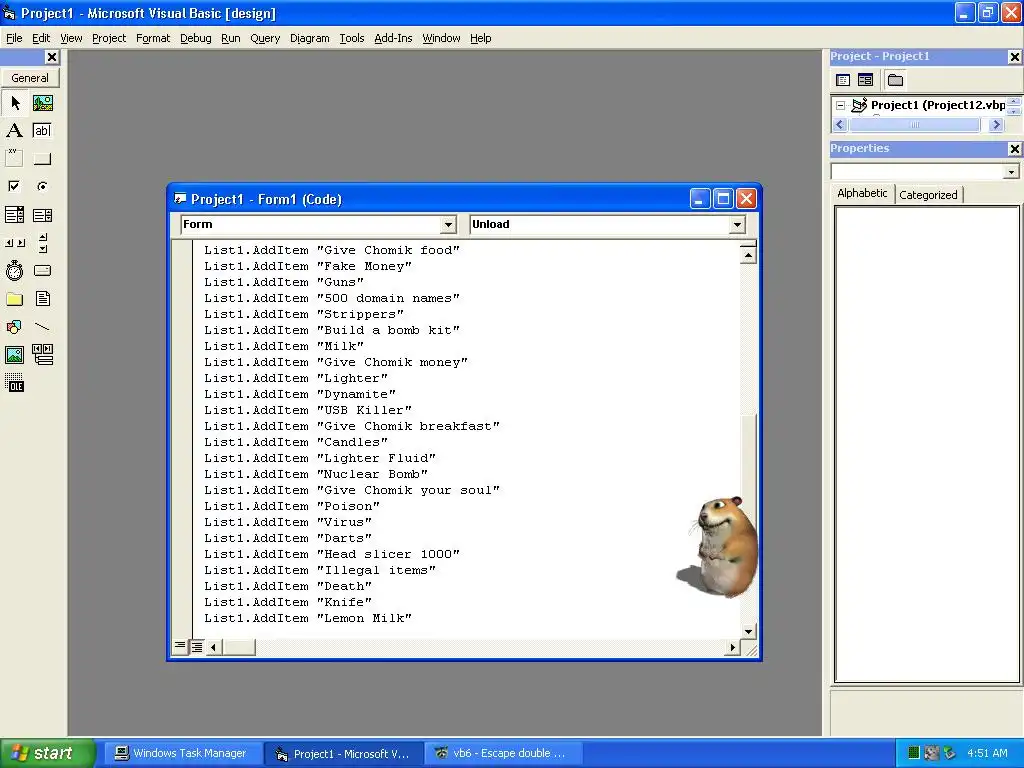The width and height of the screenshot is (1024, 768).
Task: Open the Query menu
Action: click(265, 38)
